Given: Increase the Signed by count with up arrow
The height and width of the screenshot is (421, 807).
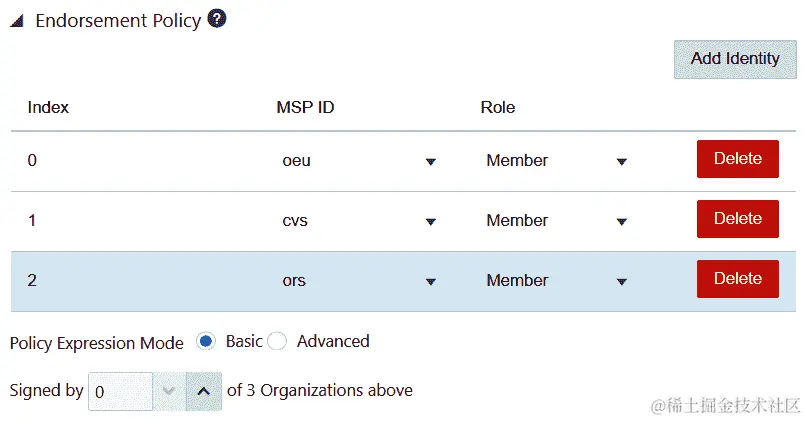Looking at the screenshot, I should 204,392.
